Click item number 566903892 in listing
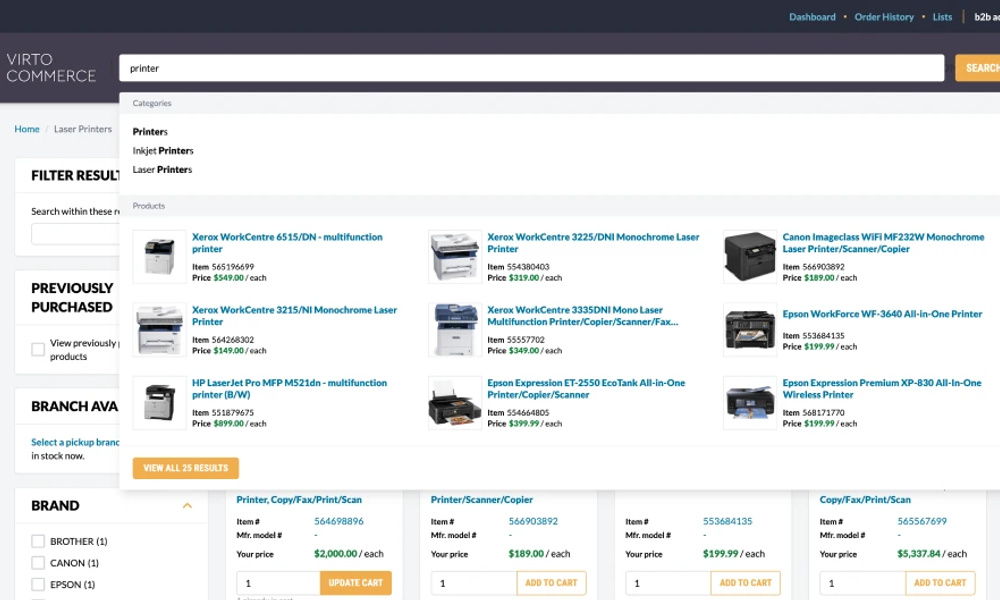This screenshot has width=1000, height=600. point(533,521)
